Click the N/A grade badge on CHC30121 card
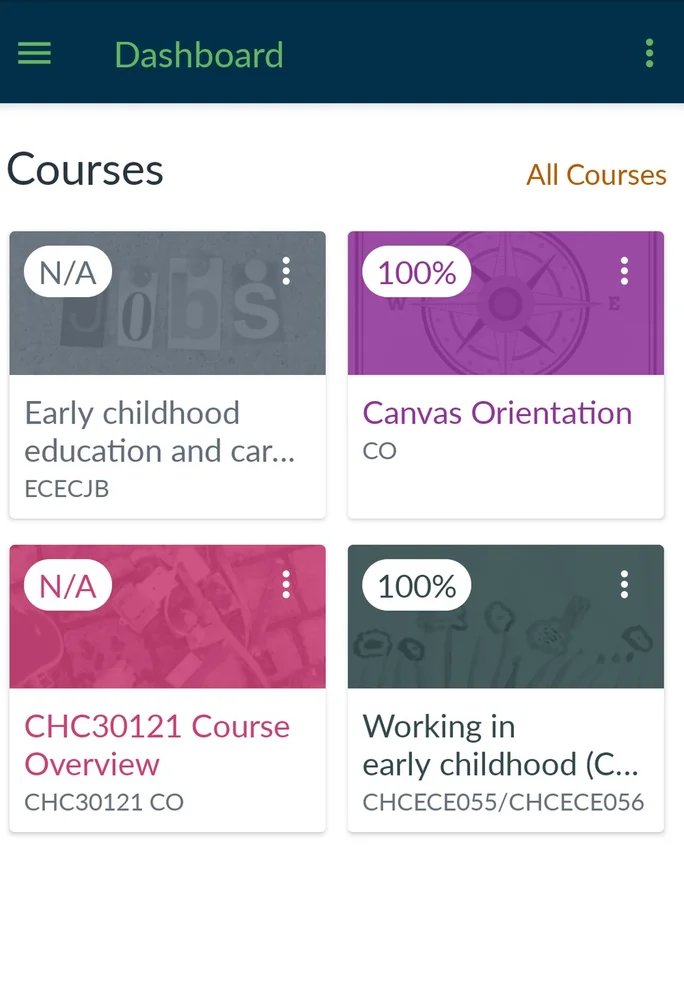Screen dimensions: 684x1000 click(68, 585)
